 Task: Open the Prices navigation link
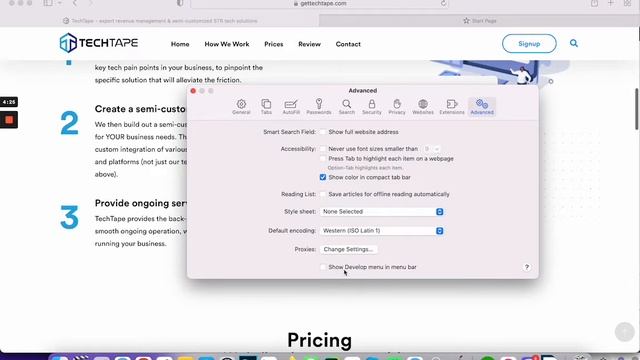pyautogui.click(x=273, y=44)
